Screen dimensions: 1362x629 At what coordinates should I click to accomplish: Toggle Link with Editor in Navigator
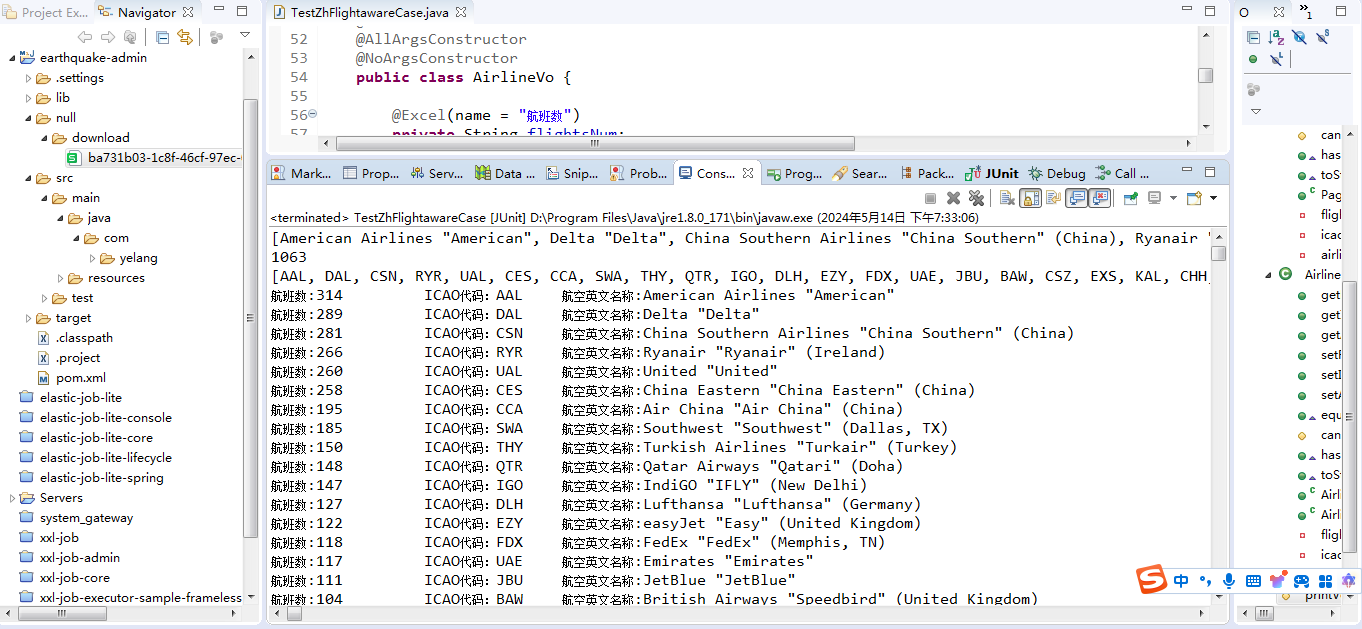coord(185,37)
